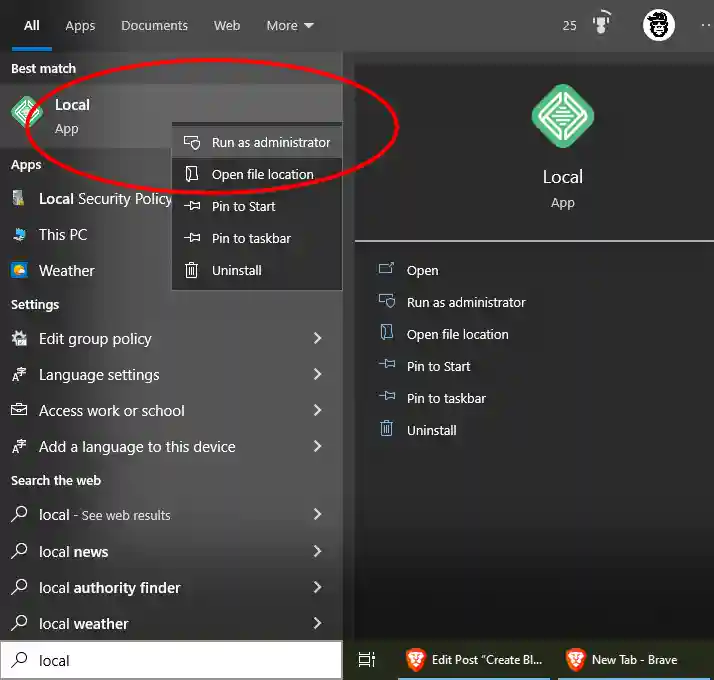Click the Weather app icon

point(19,271)
